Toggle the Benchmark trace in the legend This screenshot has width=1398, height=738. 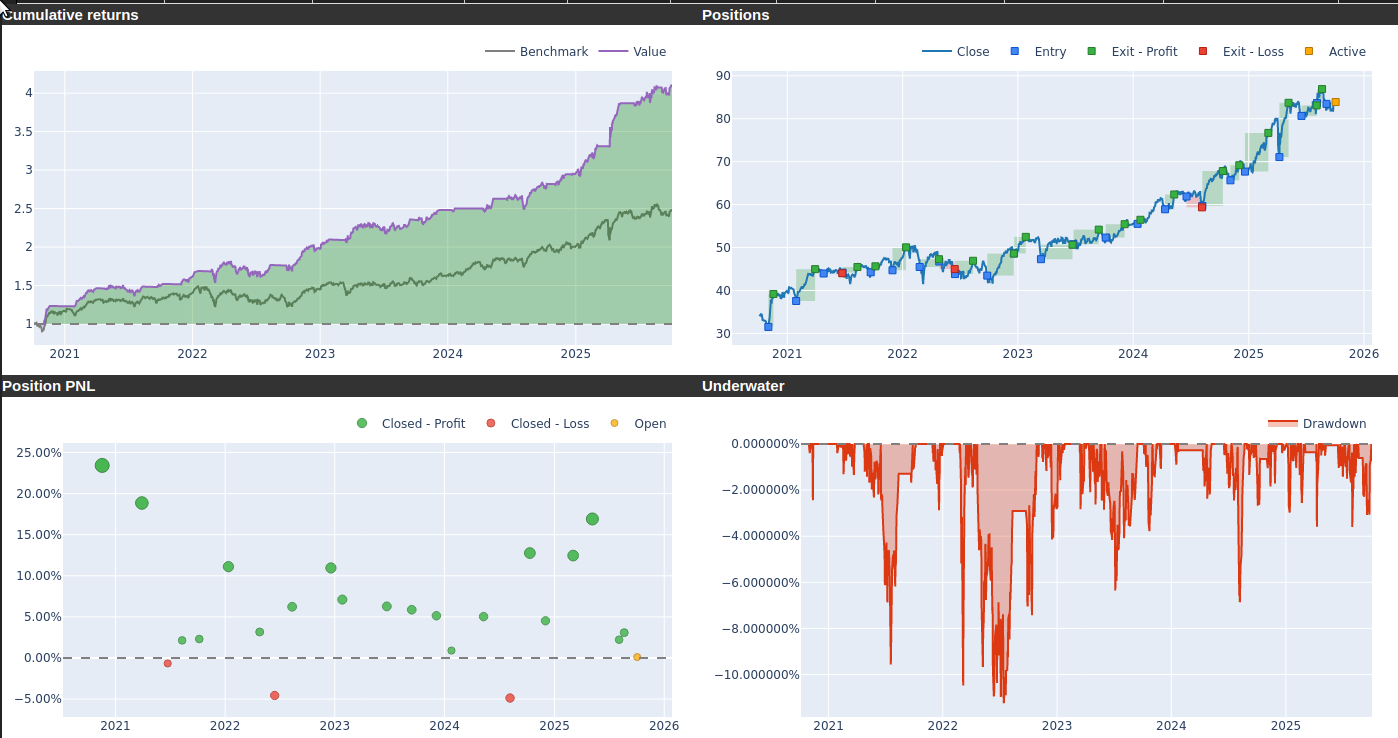(x=553, y=52)
